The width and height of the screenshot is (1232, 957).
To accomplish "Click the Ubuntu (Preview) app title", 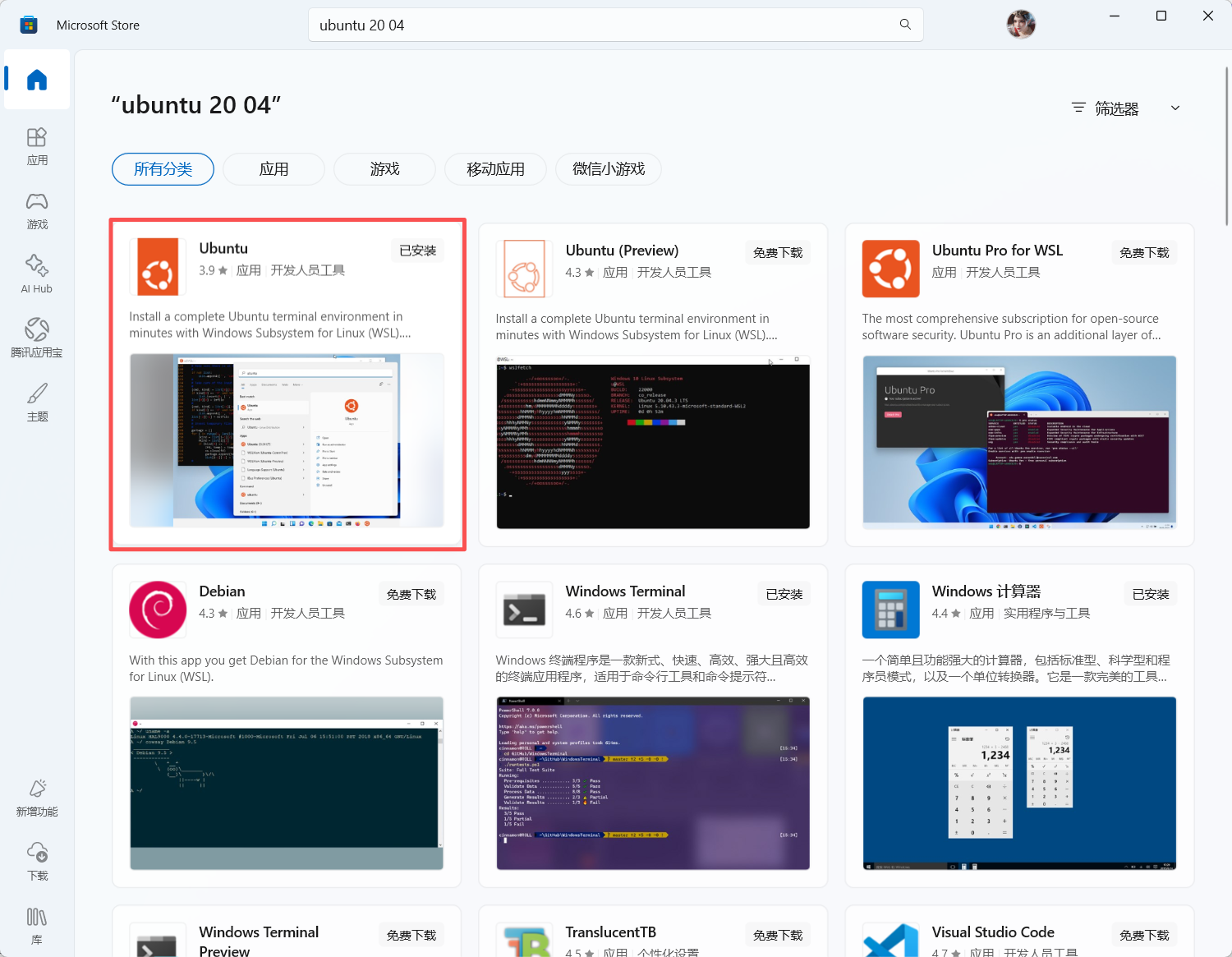I will (x=622, y=251).
